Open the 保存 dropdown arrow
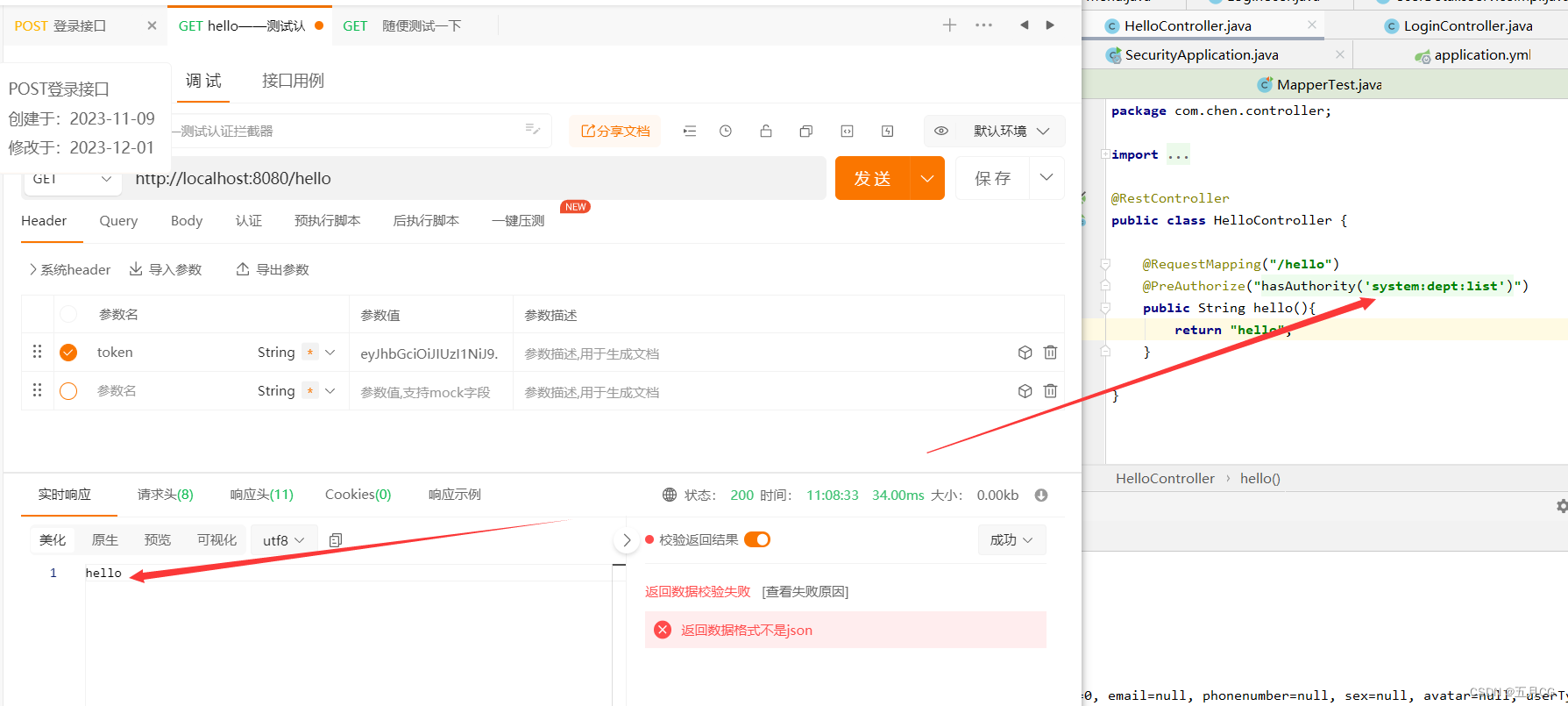This screenshot has width=1568, height=706. (x=1047, y=177)
